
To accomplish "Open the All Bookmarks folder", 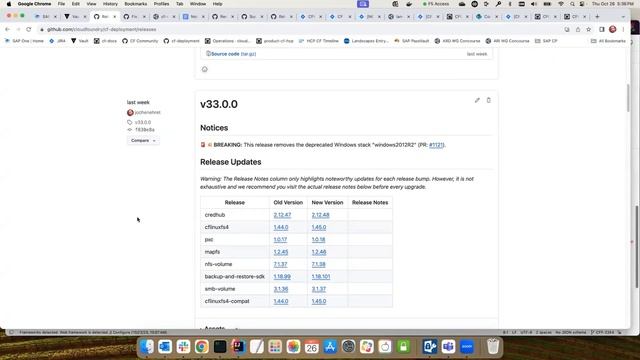I will [x=608, y=41].
